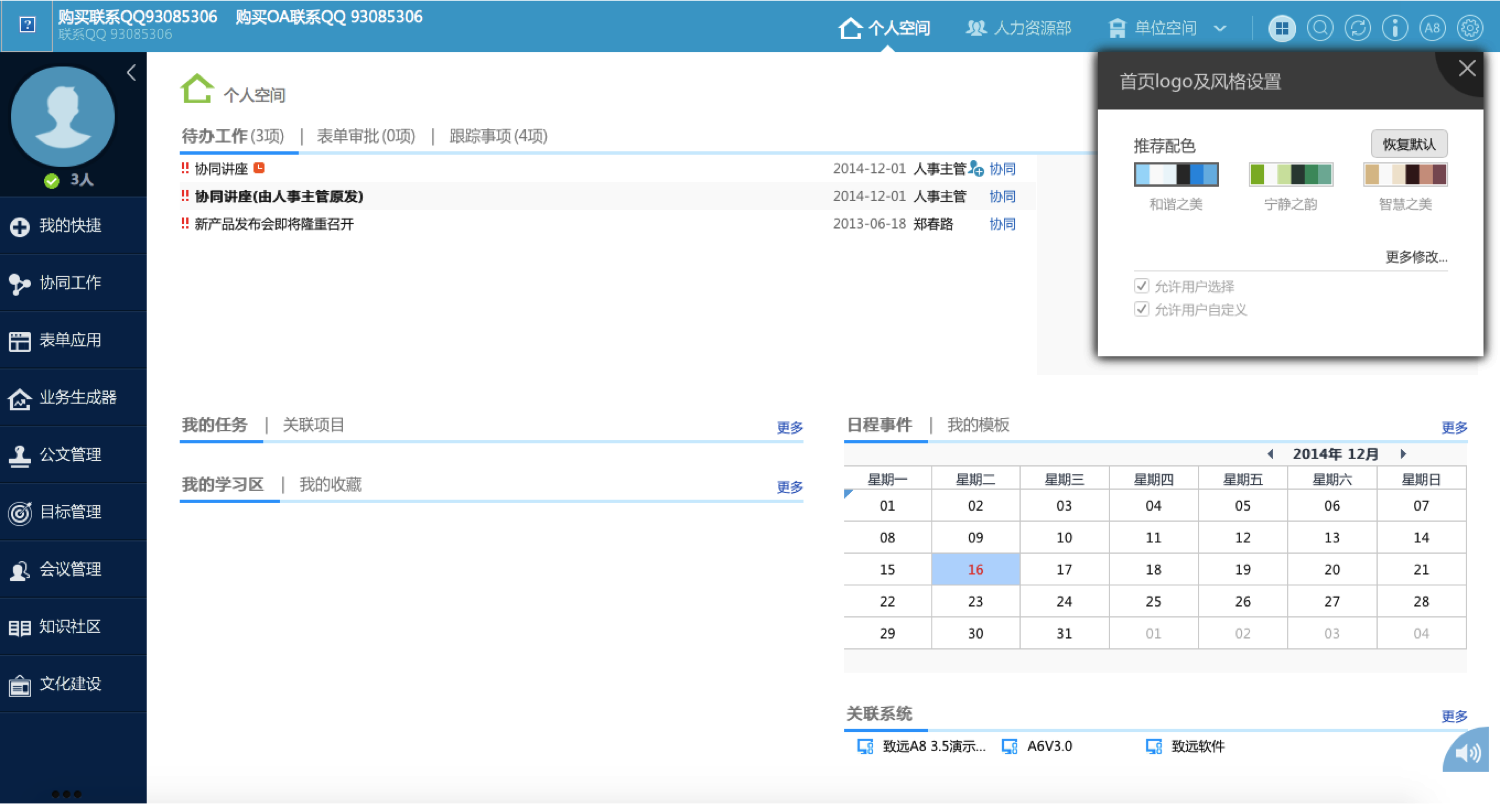Click the settings gear icon in header
This screenshot has width=1500, height=804.
pyautogui.click(x=1470, y=28)
